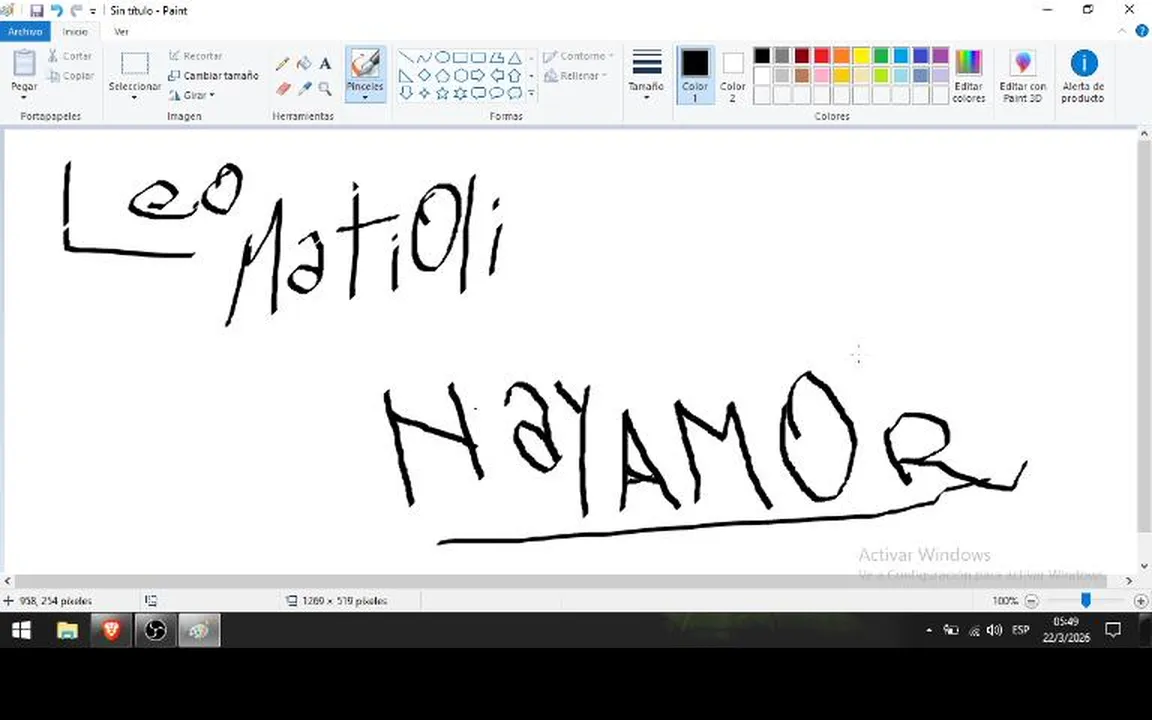Open the Seleccionar dropdown arrow
The width and height of the screenshot is (1152, 720).
pos(134,98)
